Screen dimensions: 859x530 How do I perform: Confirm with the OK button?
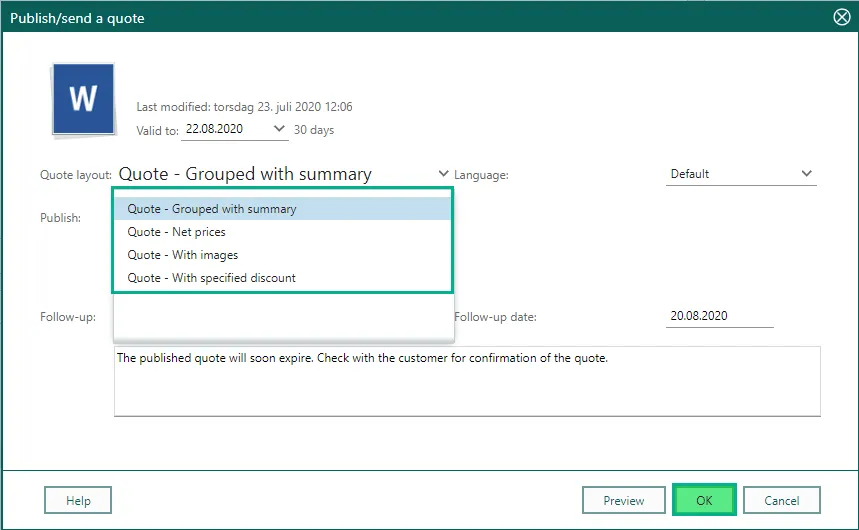pyautogui.click(x=704, y=501)
